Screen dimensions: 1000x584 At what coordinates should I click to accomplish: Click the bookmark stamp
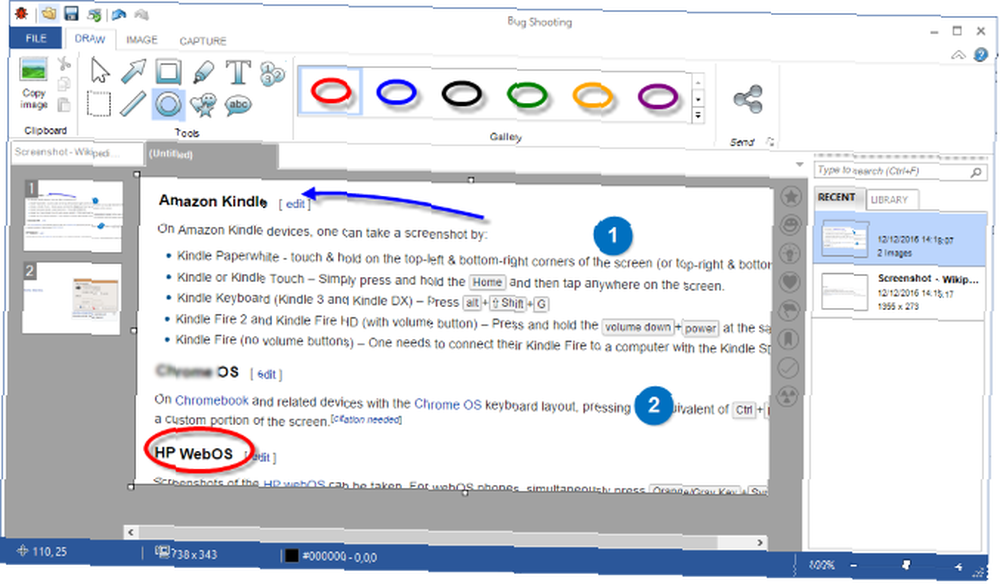tap(789, 339)
